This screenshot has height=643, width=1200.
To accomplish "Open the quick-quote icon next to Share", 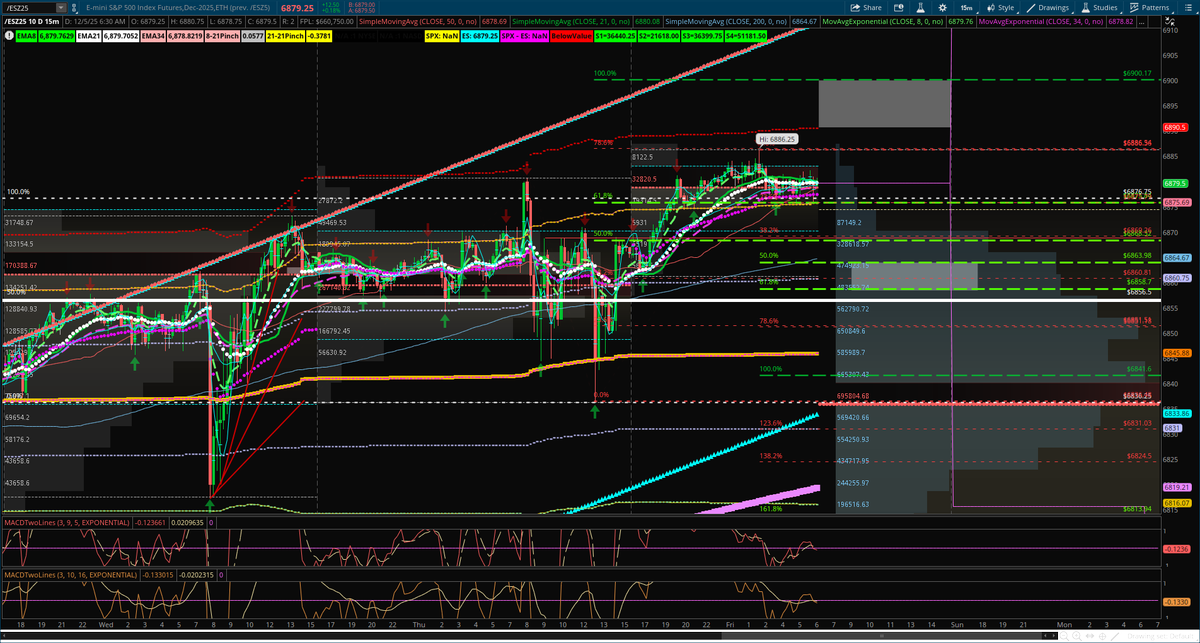I will (x=898, y=8).
